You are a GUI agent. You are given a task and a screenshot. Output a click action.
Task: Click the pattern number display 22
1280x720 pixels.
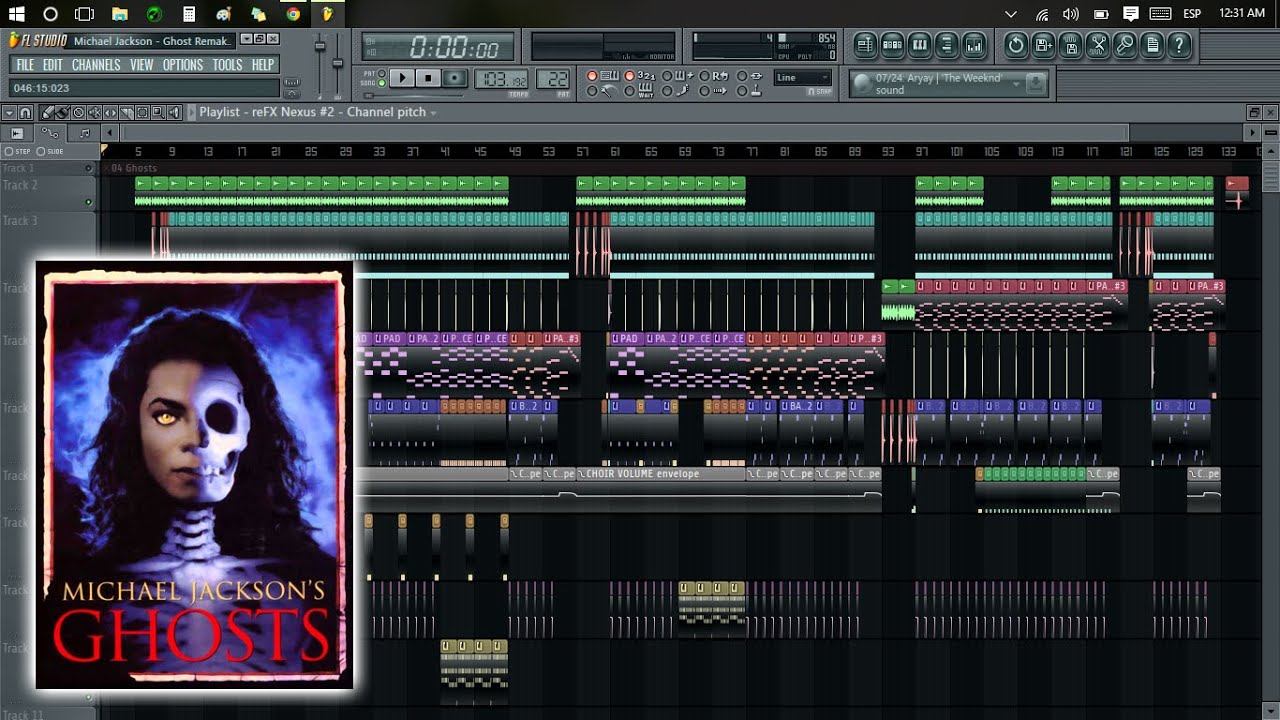click(x=552, y=78)
